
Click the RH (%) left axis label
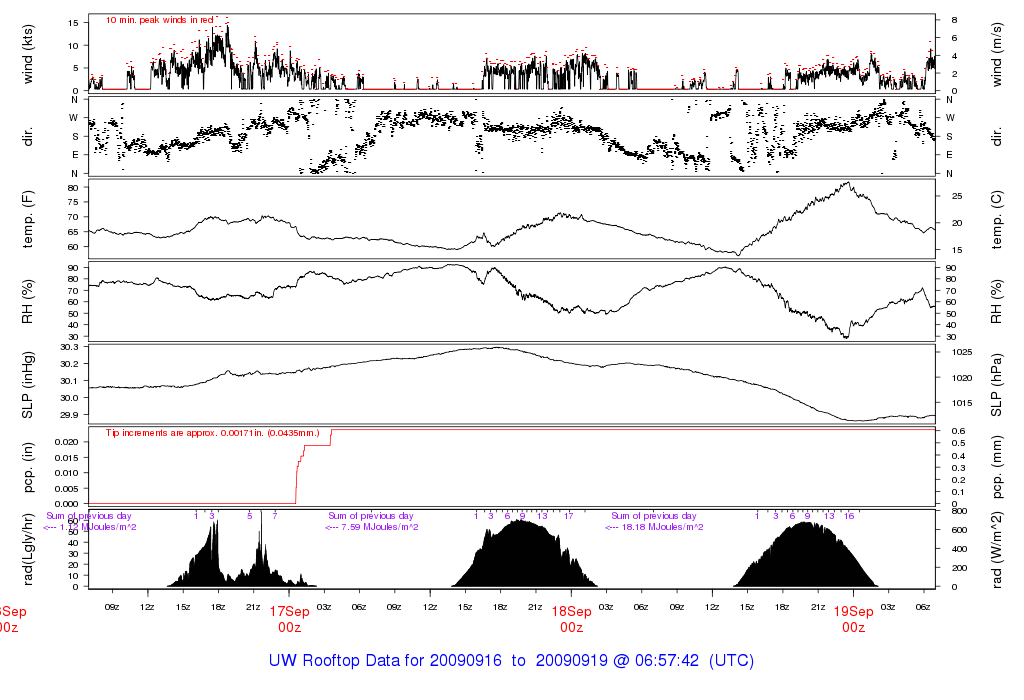tap(27, 302)
